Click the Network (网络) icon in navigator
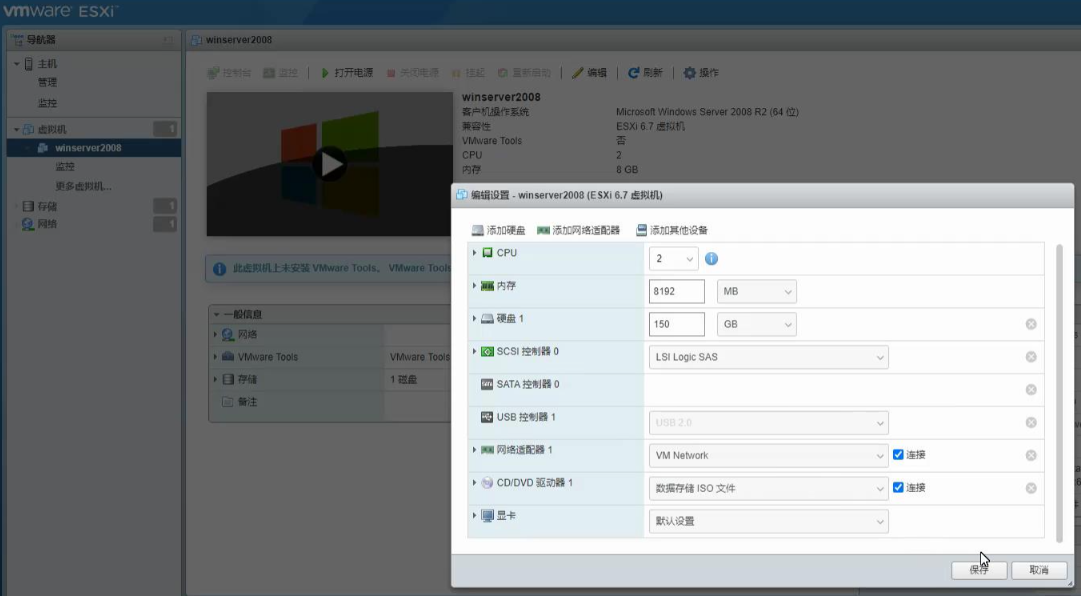 point(28,224)
